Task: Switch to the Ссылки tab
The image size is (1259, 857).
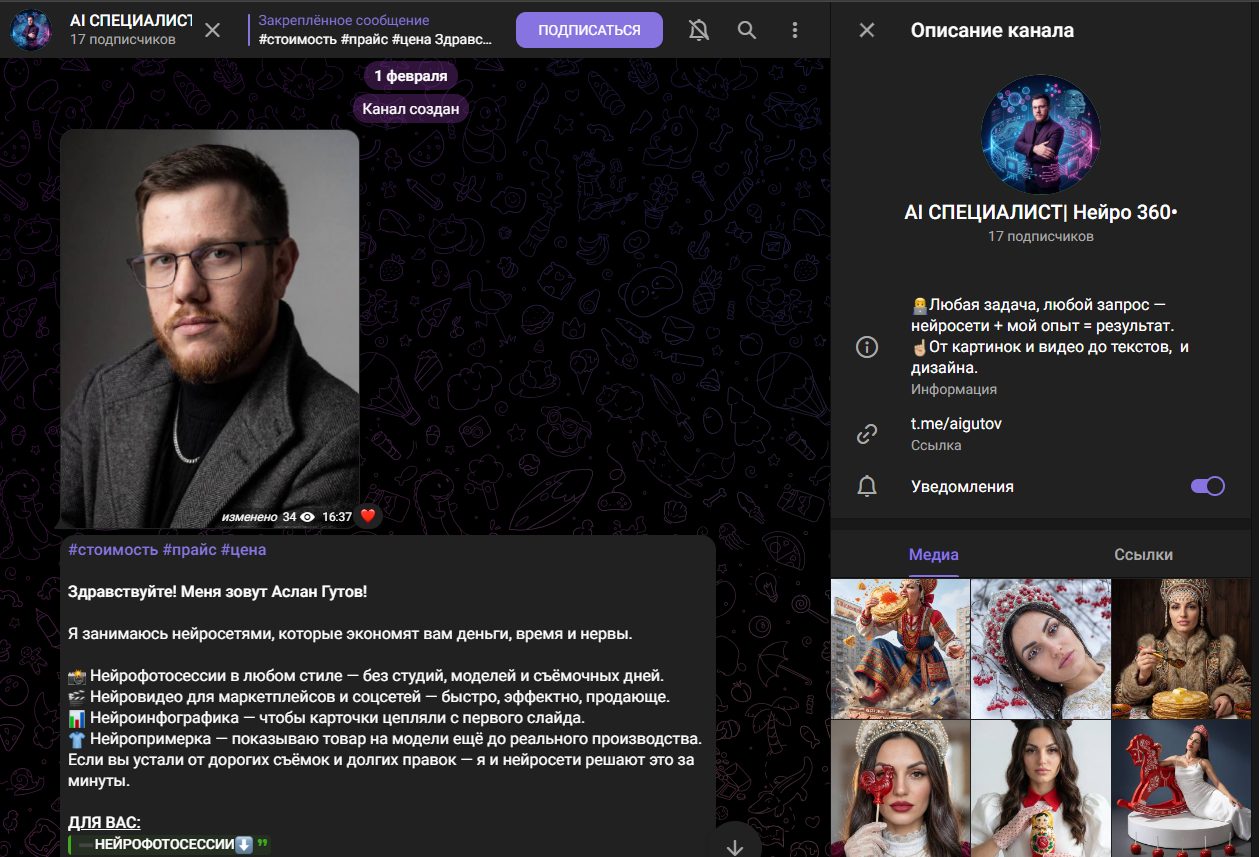Action: point(1143,555)
